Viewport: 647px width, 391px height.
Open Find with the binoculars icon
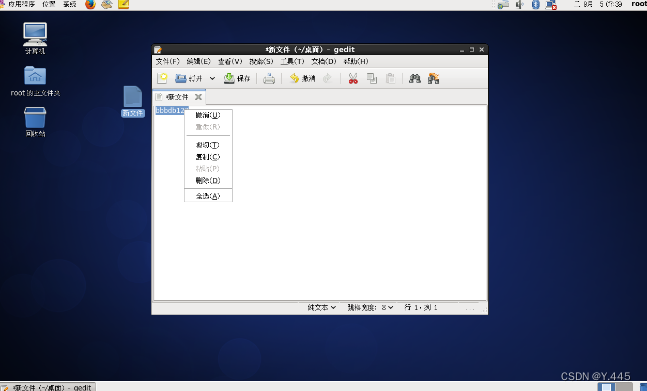click(415, 78)
